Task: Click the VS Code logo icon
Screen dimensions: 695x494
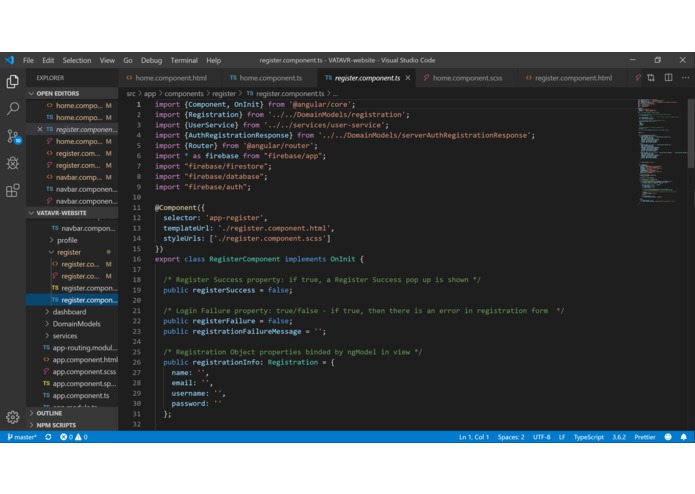Action: (x=10, y=60)
